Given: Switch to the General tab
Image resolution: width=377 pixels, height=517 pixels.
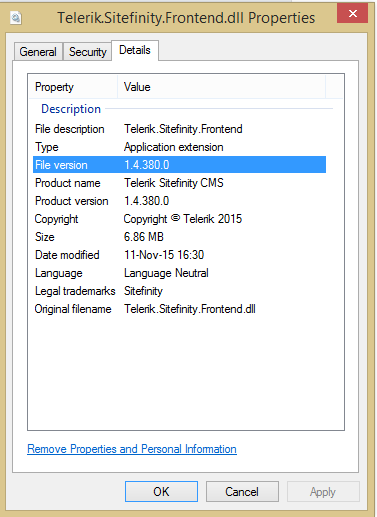Looking at the screenshot, I should click(38, 52).
